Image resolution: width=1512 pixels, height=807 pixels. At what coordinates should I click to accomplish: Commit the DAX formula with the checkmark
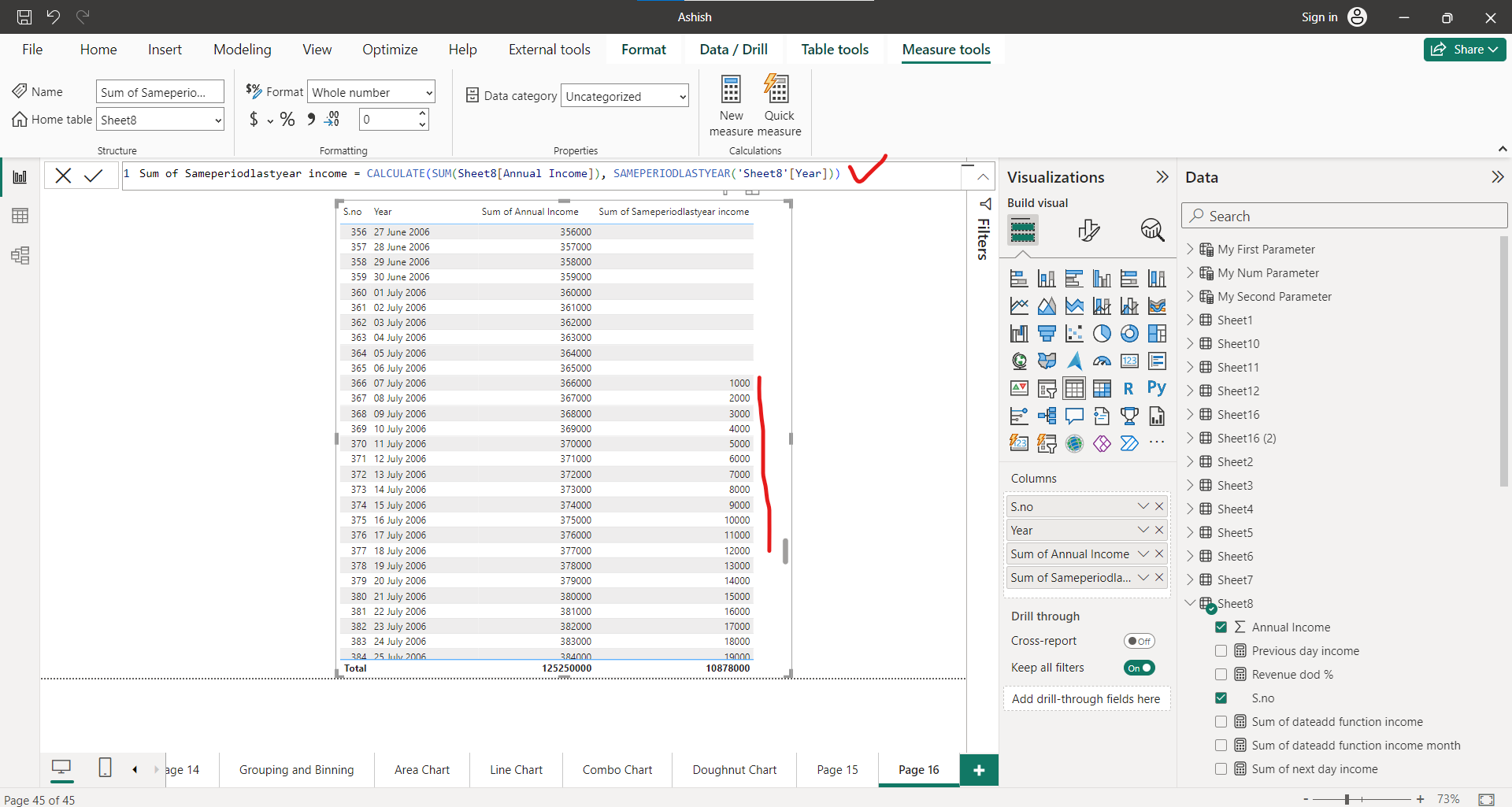coord(94,175)
